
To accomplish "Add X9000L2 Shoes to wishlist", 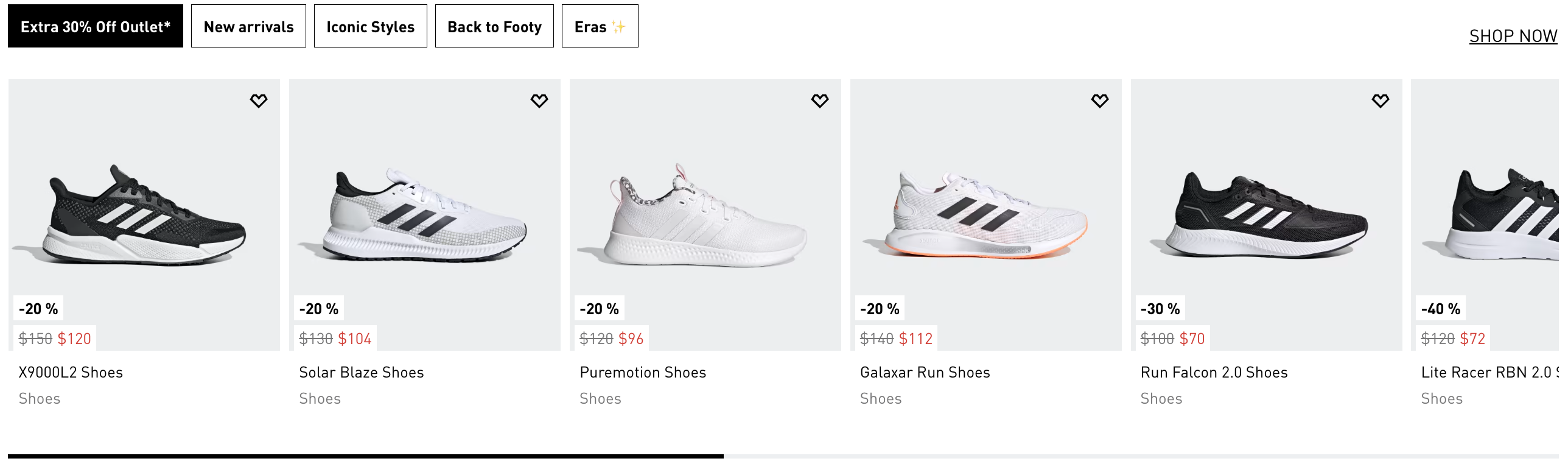I will pos(259,101).
